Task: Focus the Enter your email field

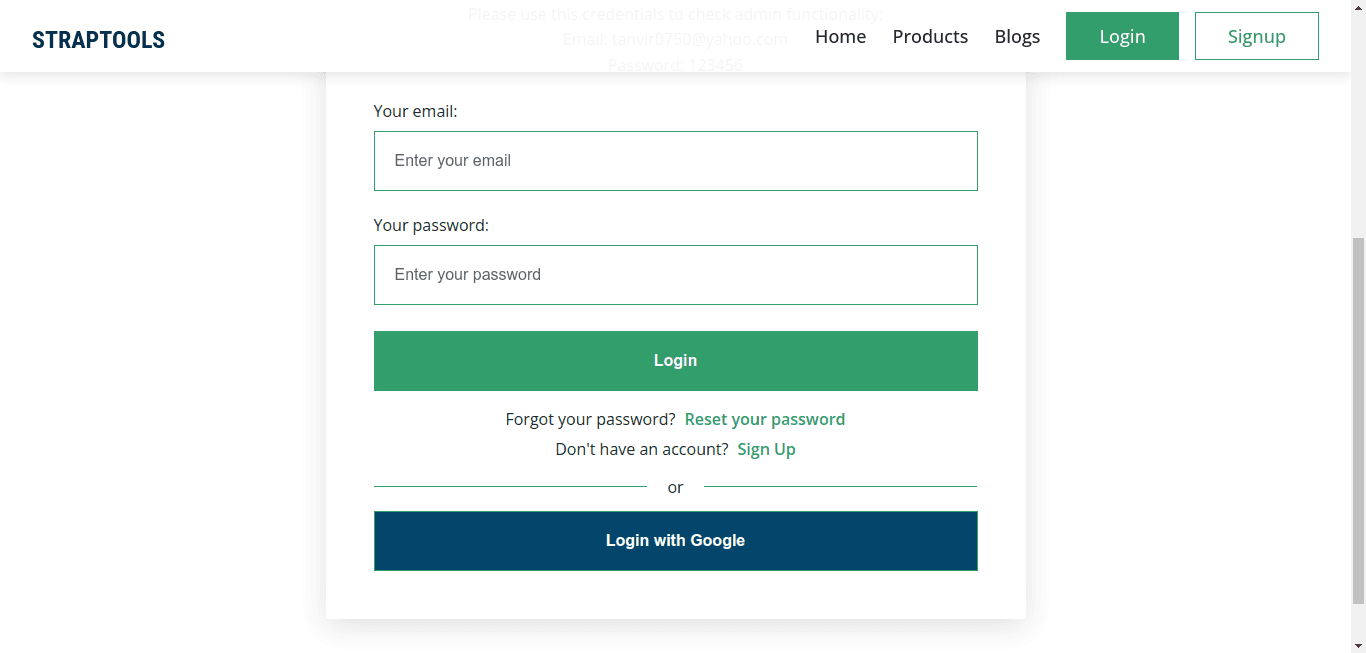Action: (675, 161)
